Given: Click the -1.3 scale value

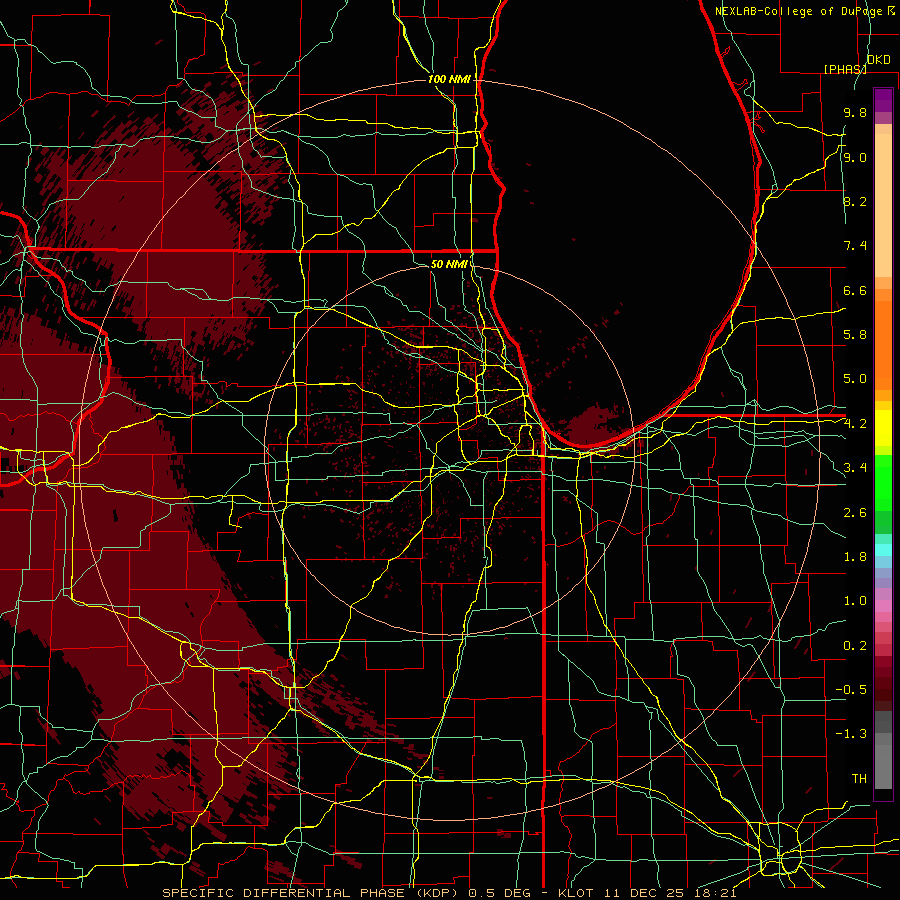Looking at the screenshot, I should click(x=851, y=734).
